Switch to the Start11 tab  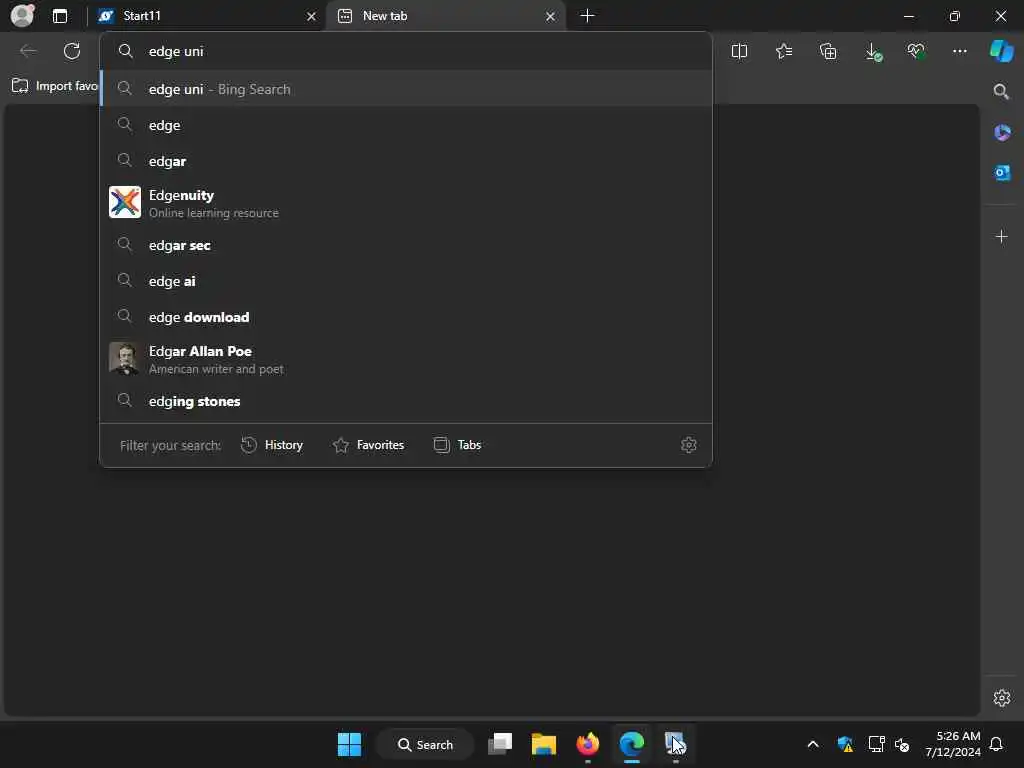click(x=205, y=16)
